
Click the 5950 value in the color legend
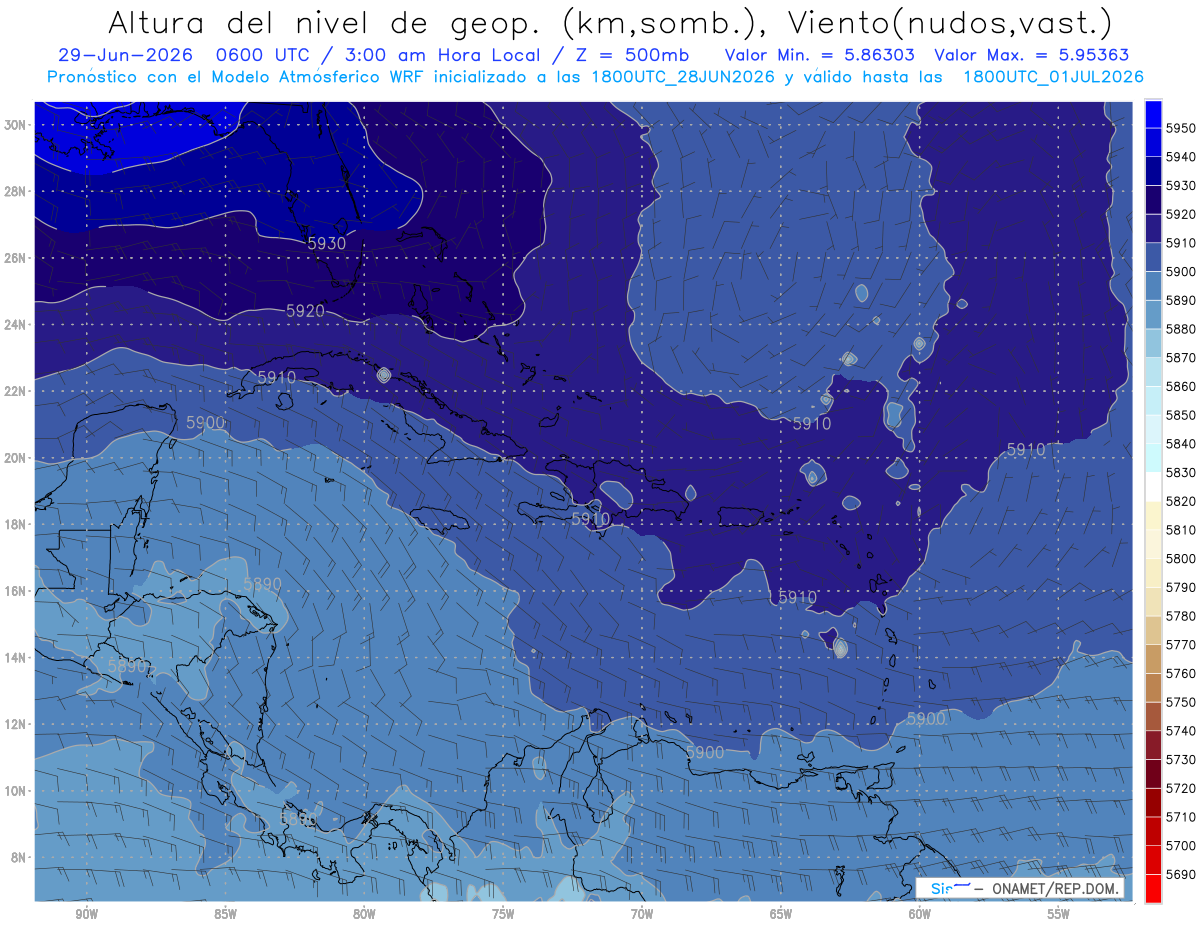coord(1182,128)
